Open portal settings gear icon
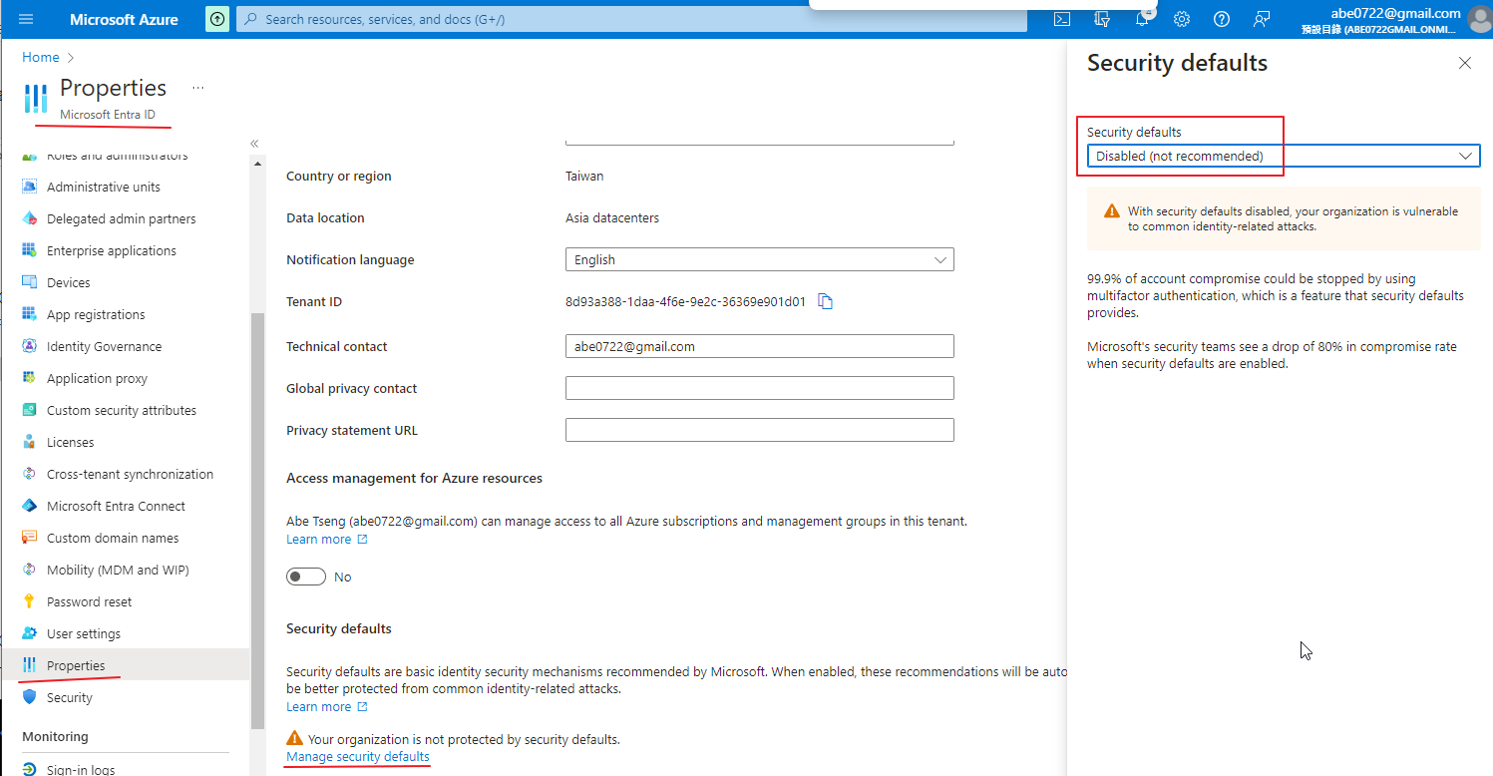 [x=1181, y=19]
